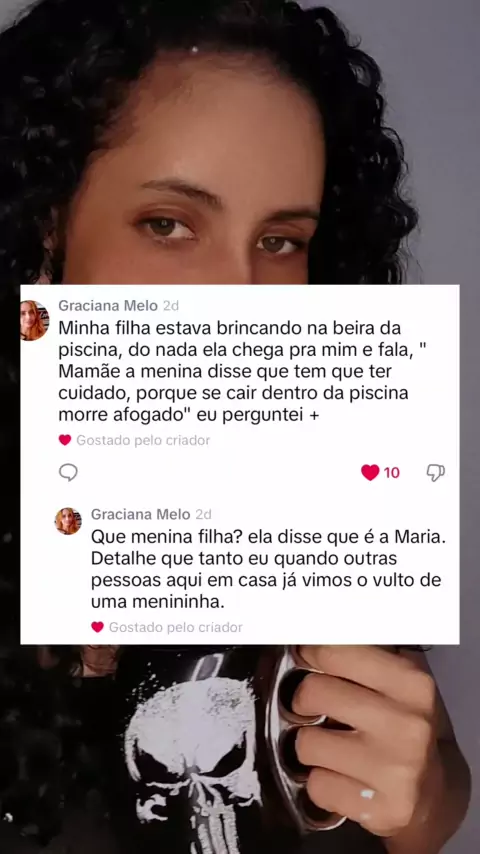Click first 'Gostado pelo criador' heart badge
The image size is (480, 854).
pyautogui.click(x=65, y=440)
